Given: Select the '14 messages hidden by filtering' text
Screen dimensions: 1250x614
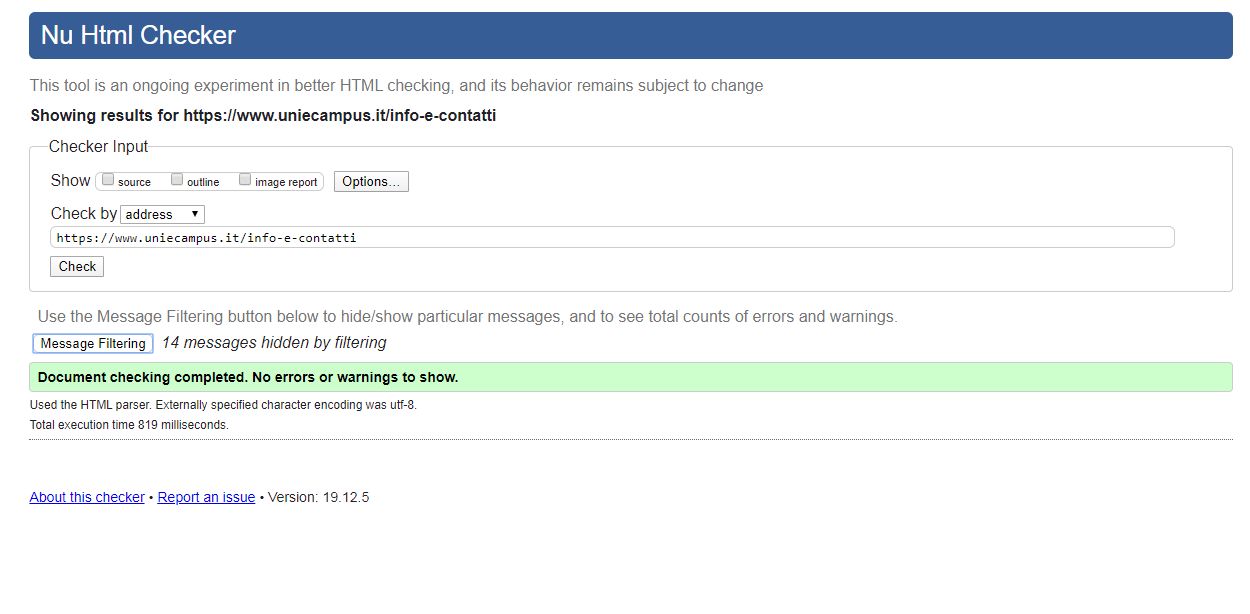Looking at the screenshot, I should (x=274, y=343).
